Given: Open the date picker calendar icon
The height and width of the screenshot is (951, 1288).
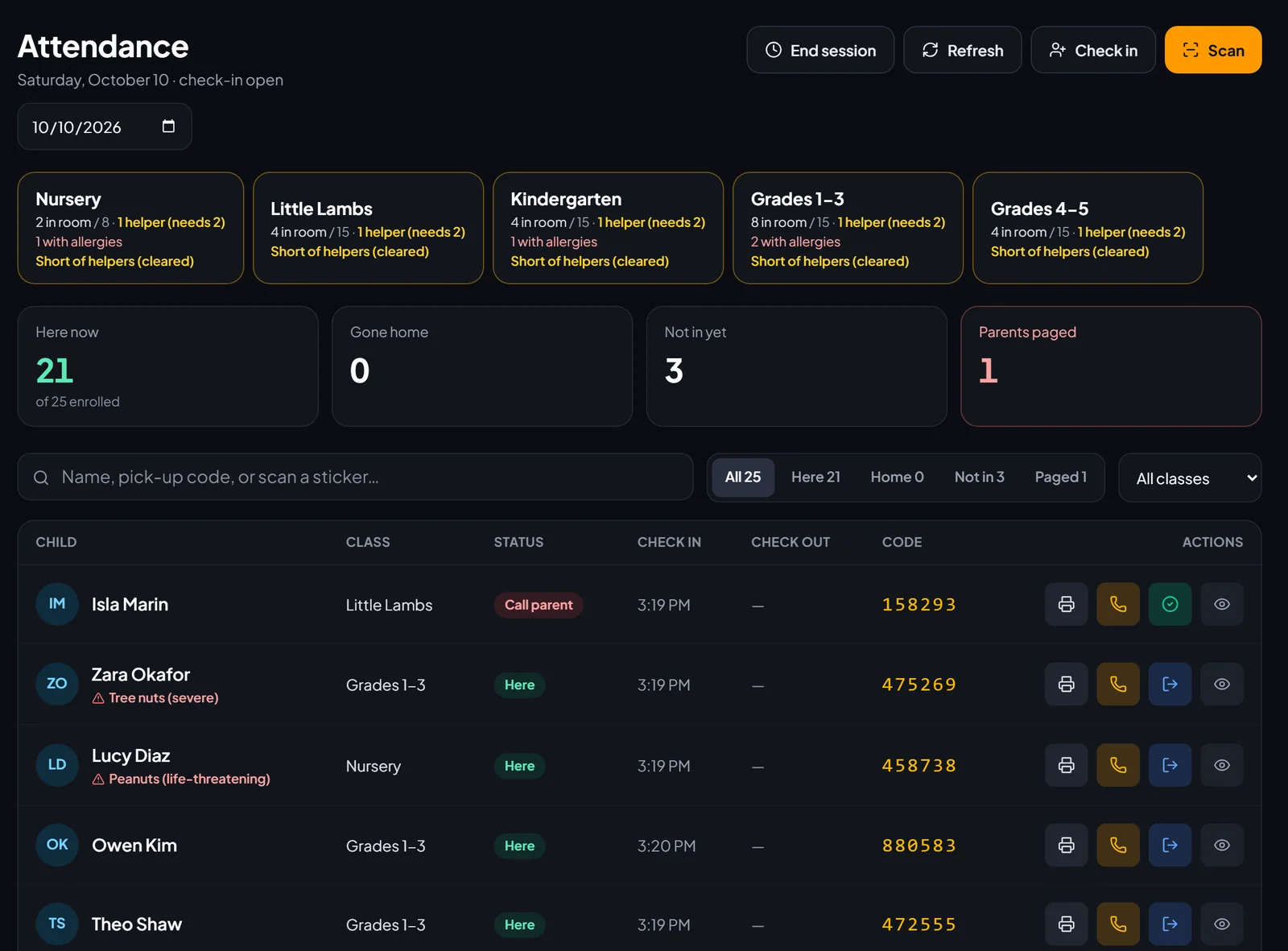Looking at the screenshot, I should pyautogui.click(x=168, y=126).
